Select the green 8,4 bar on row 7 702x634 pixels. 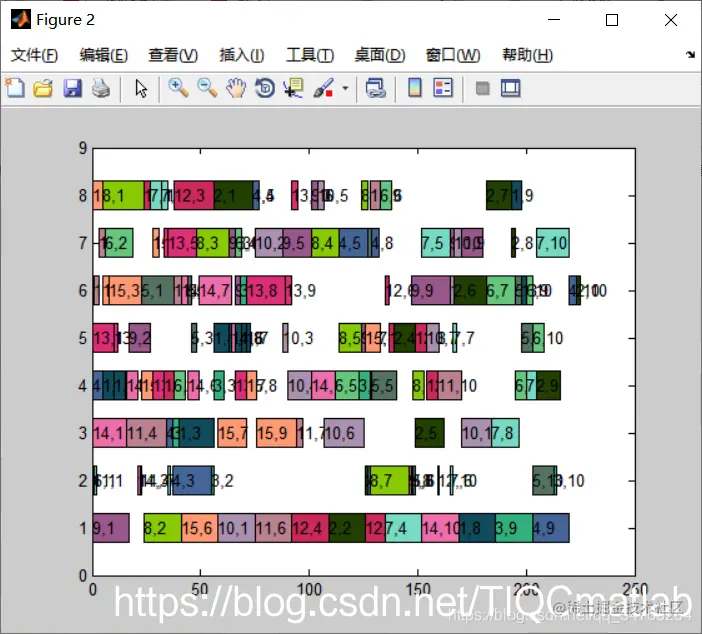pos(325,243)
